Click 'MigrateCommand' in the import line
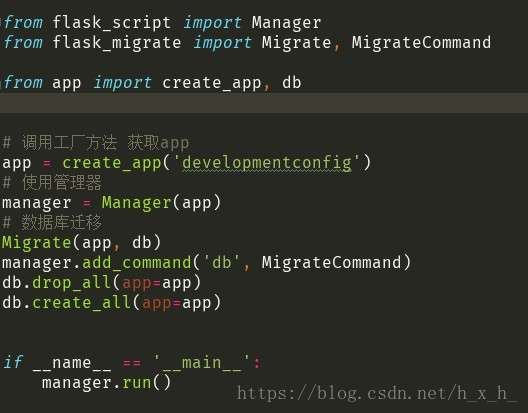The height and width of the screenshot is (413, 528). pos(421,43)
